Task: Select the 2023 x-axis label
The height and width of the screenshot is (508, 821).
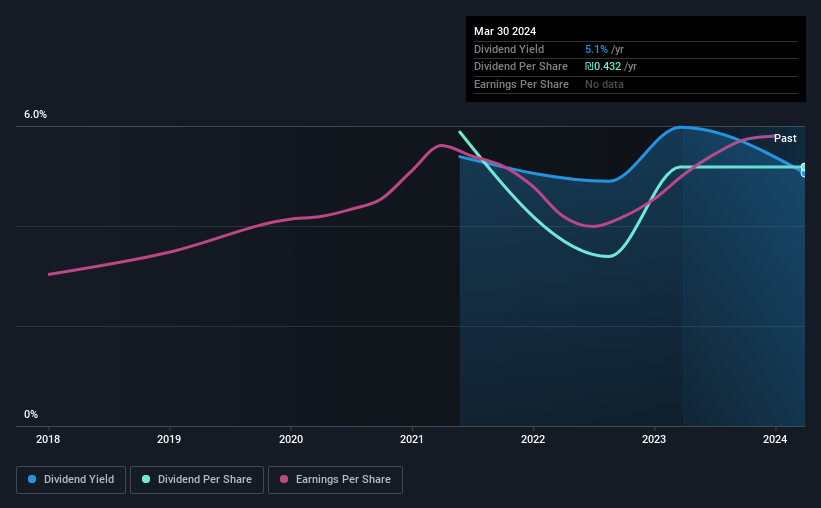Action: (654, 439)
